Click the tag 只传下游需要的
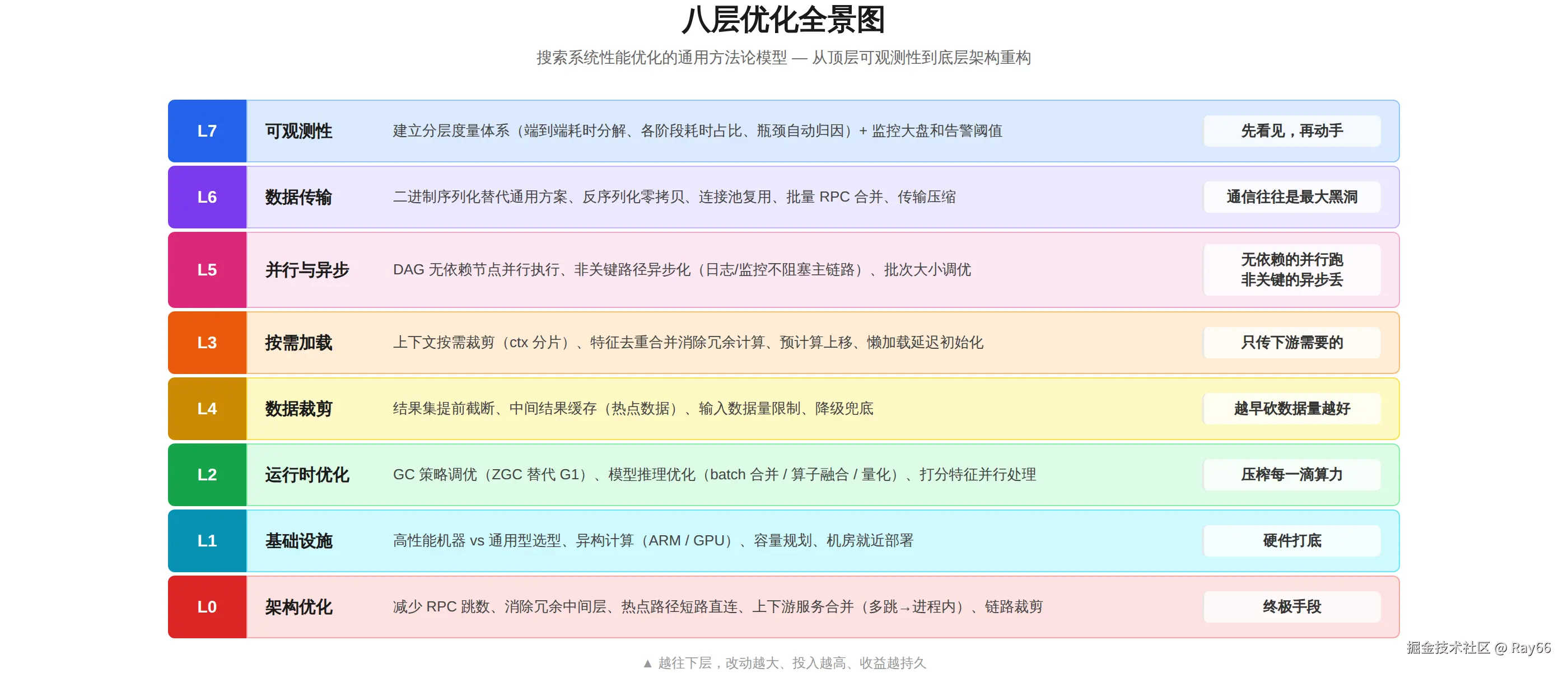The height and width of the screenshot is (673, 1568). tap(1292, 343)
